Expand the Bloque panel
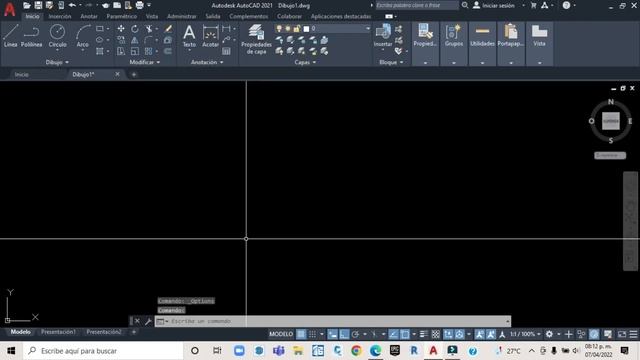 point(391,62)
